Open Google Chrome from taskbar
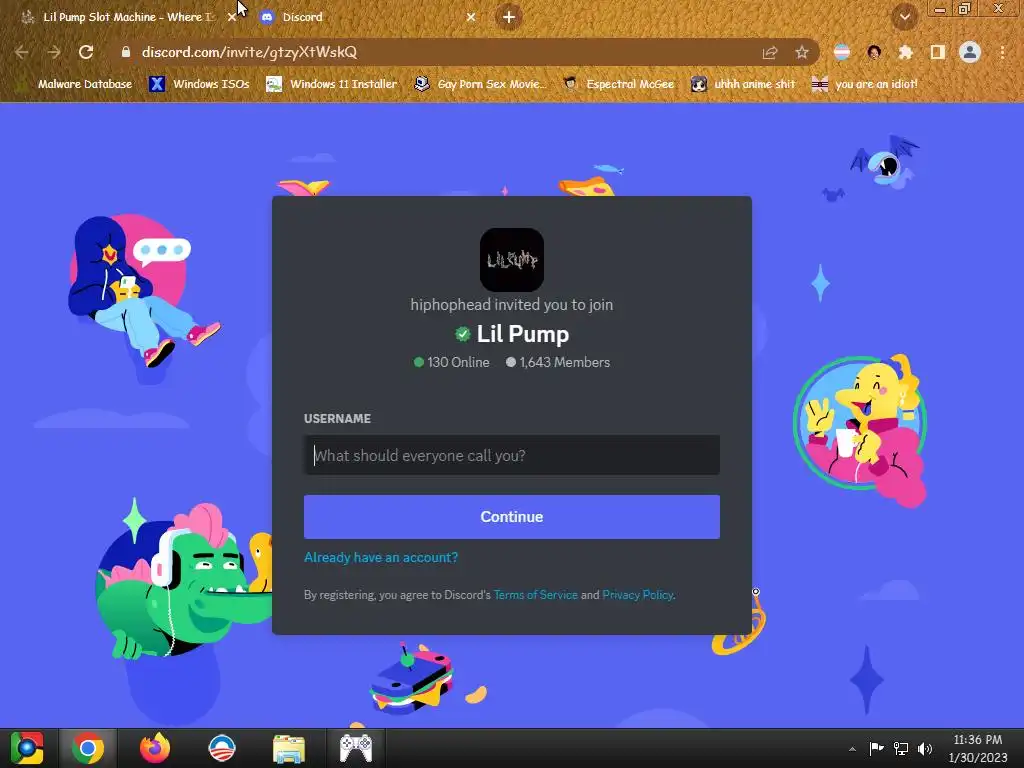Image resolution: width=1024 pixels, height=768 pixels. [x=88, y=748]
